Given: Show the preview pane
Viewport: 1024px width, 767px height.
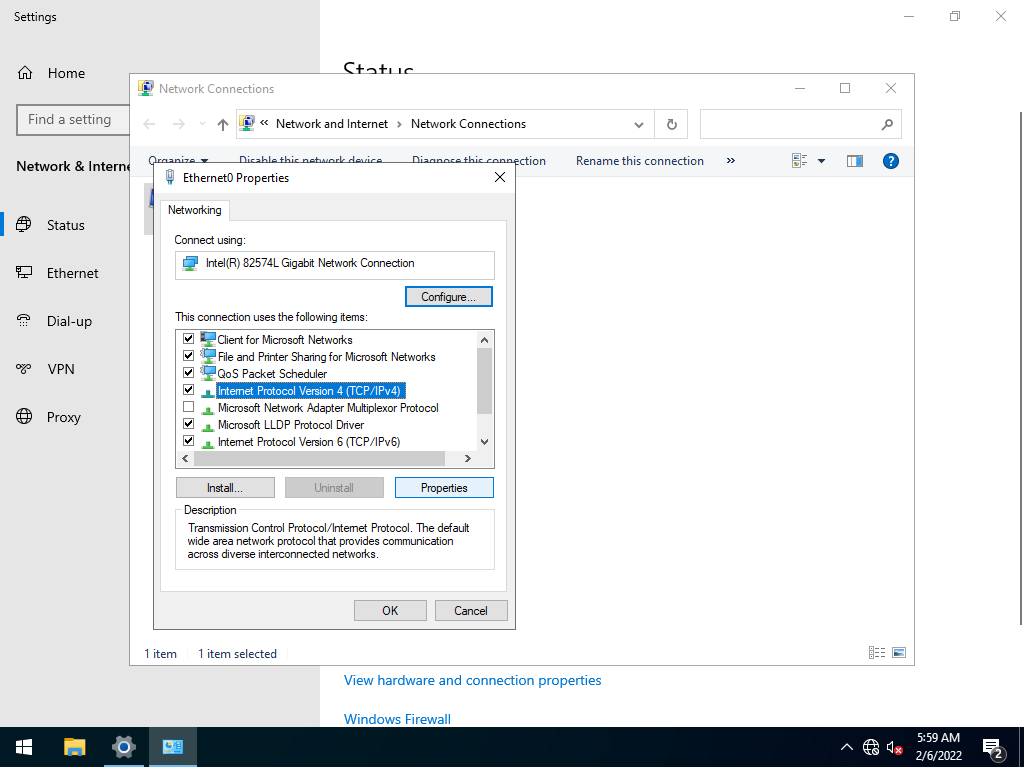Looking at the screenshot, I should pos(855,161).
